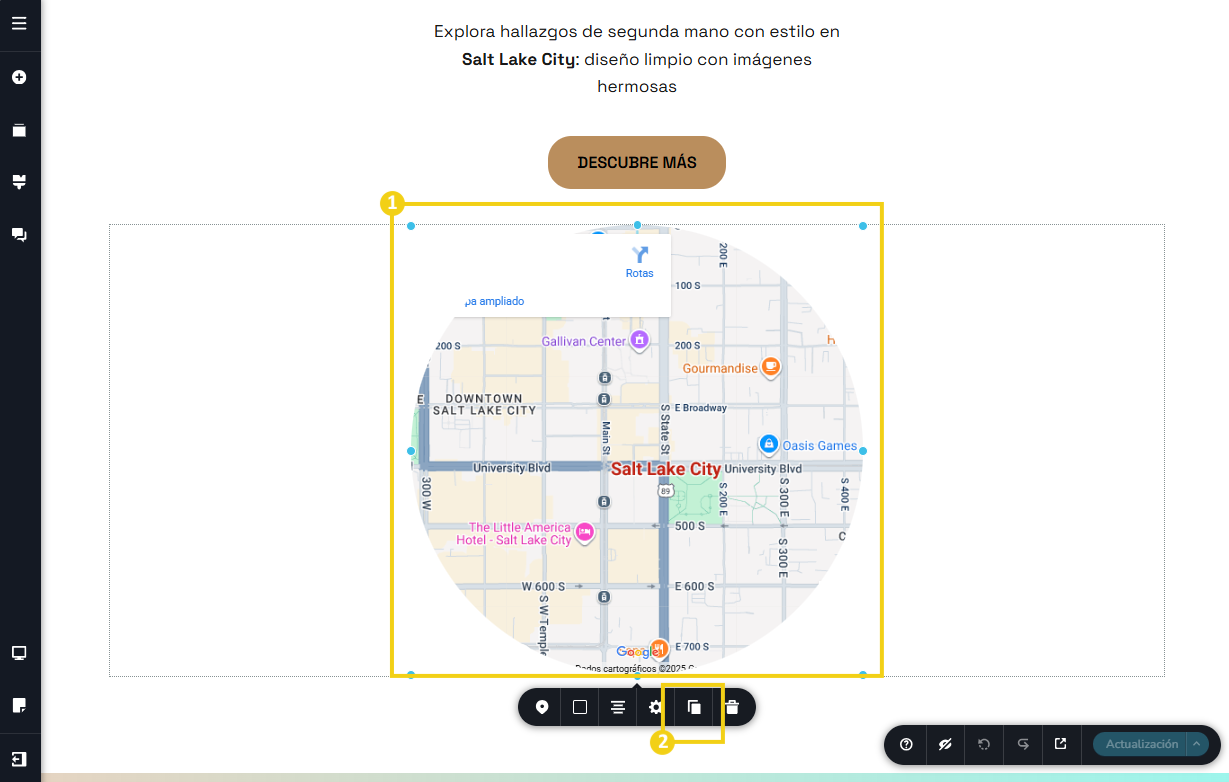The width and height of the screenshot is (1229, 782).
Task: Delete the map widget with the trash icon
Action: pos(732,707)
